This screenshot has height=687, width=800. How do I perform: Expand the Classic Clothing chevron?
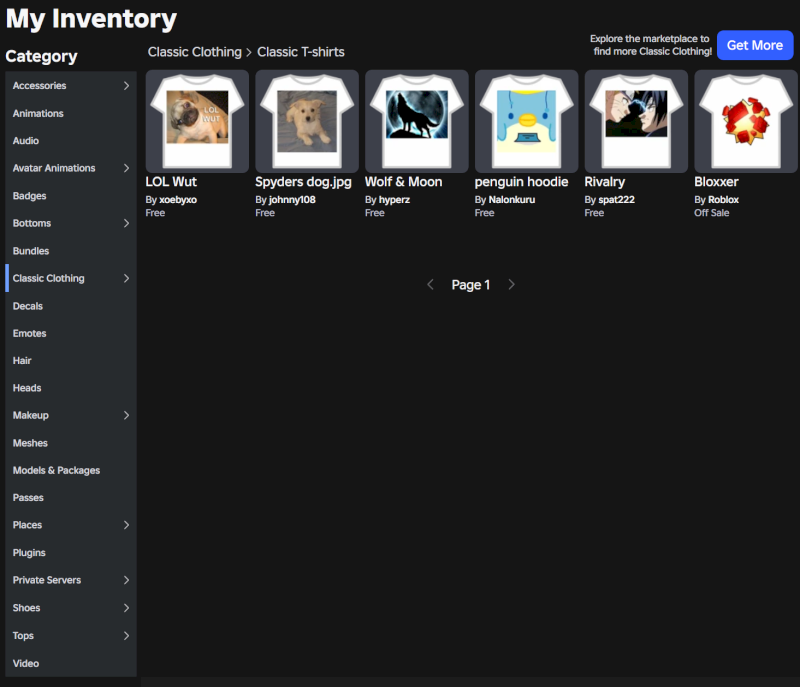126,278
